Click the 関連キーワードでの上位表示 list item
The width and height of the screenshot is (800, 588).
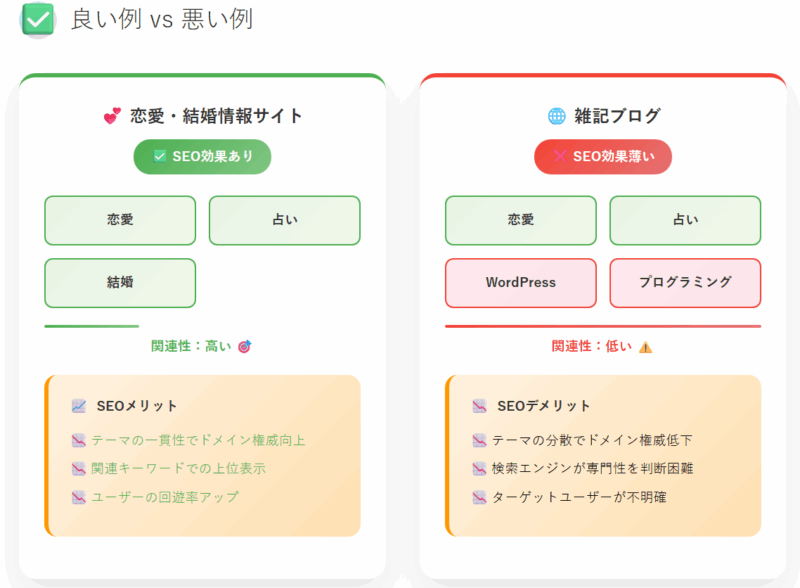178,469
